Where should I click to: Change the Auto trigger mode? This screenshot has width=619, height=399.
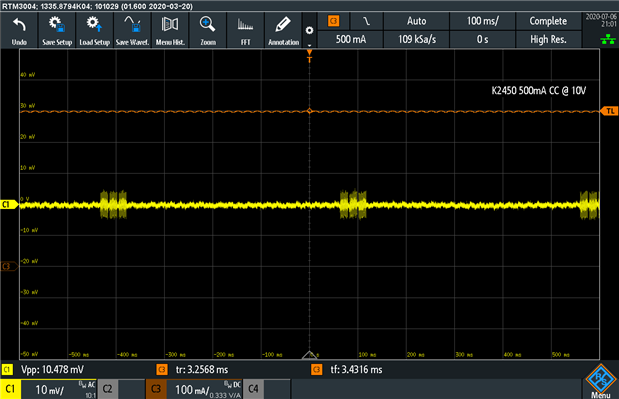tap(416, 21)
